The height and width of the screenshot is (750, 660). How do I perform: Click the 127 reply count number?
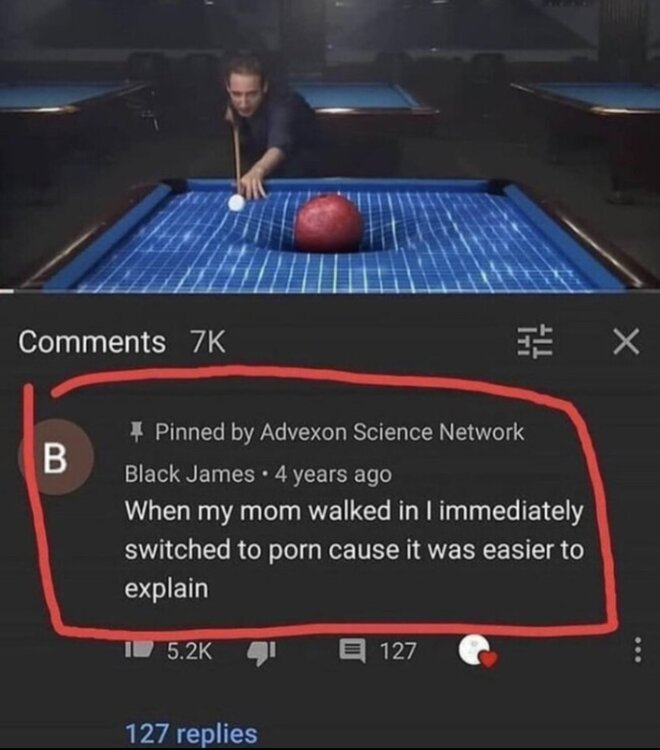(x=398, y=651)
